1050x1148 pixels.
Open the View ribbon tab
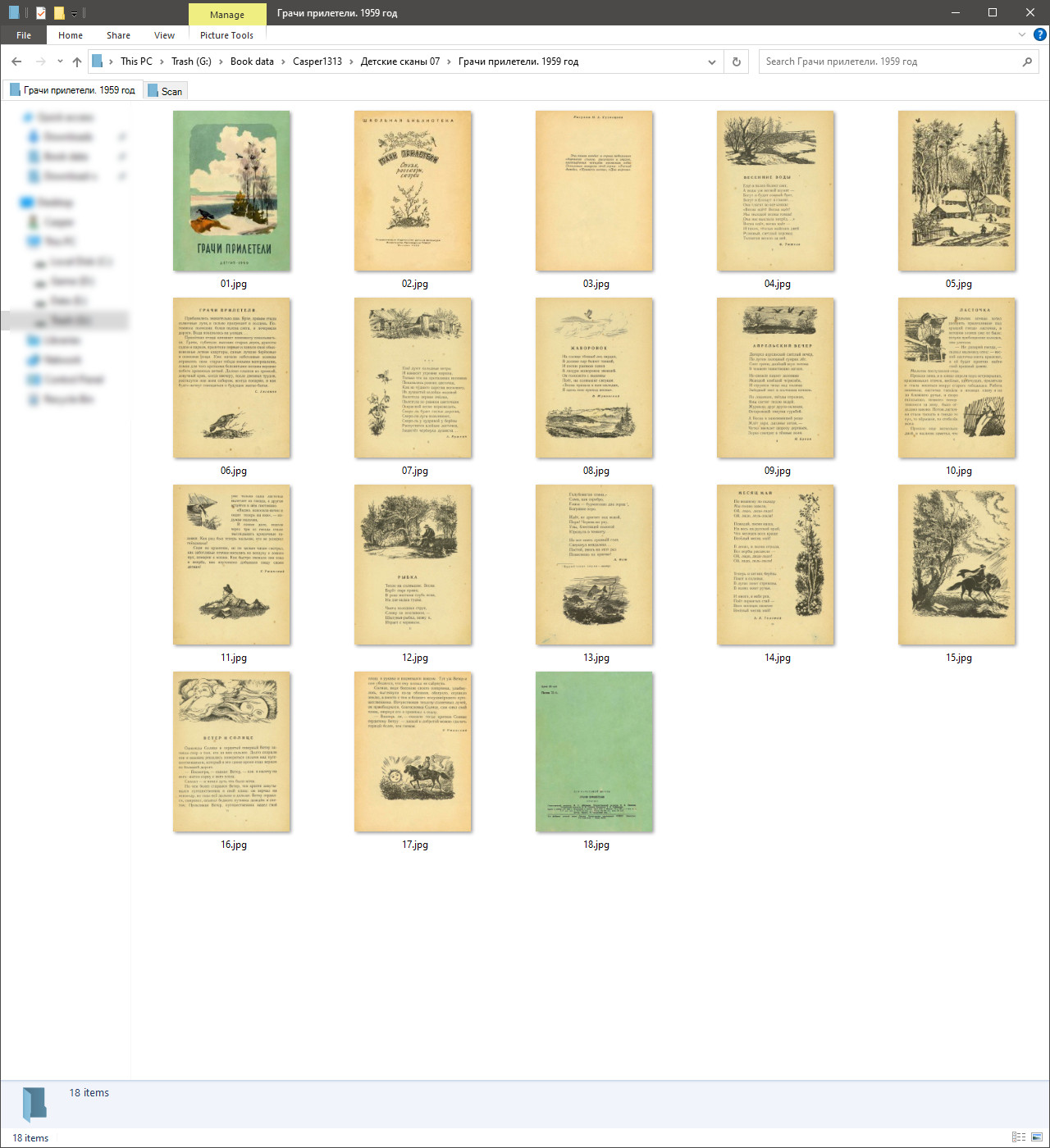(x=164, y=35)
